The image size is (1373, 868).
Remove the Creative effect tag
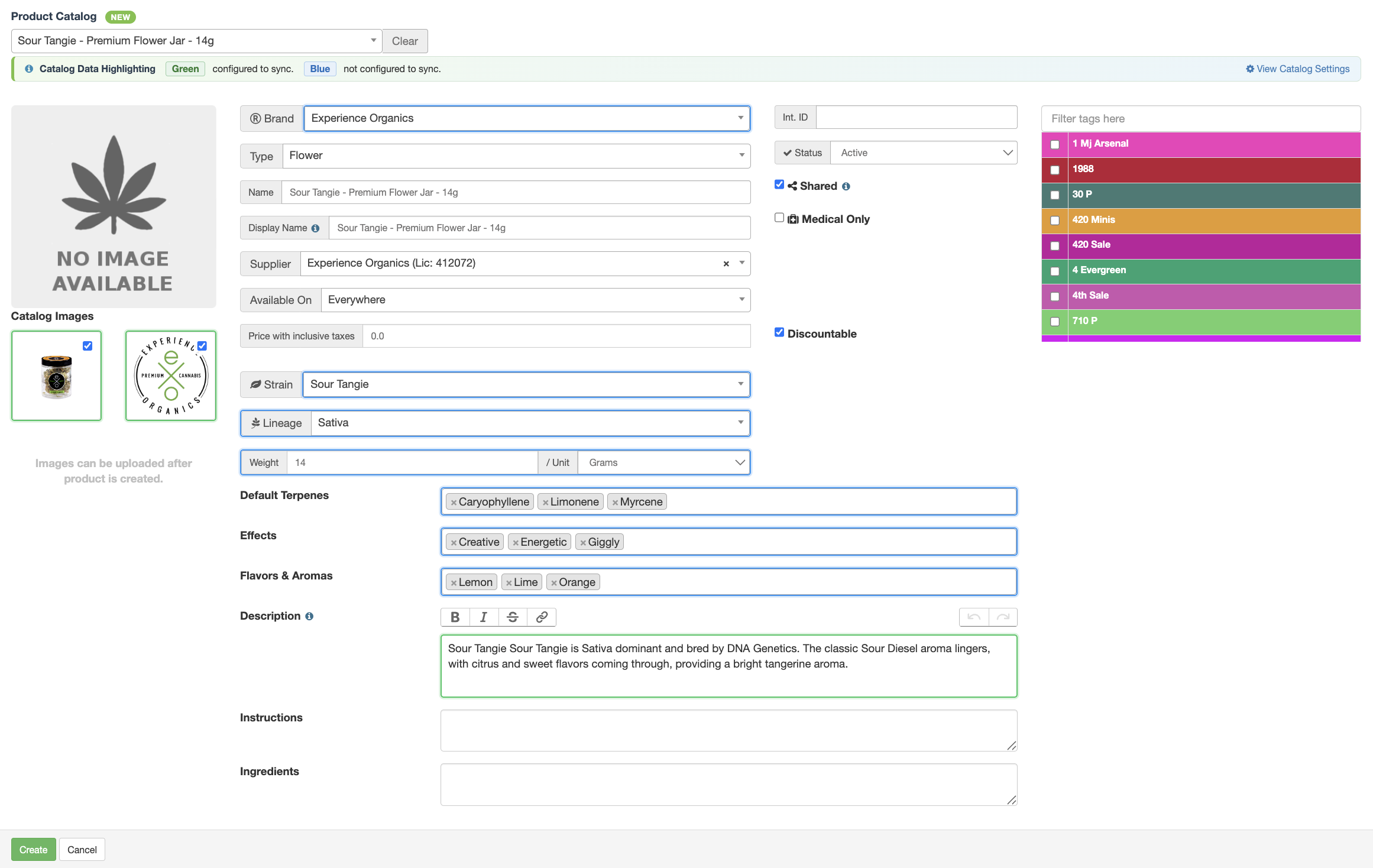(x=454, y=542)
